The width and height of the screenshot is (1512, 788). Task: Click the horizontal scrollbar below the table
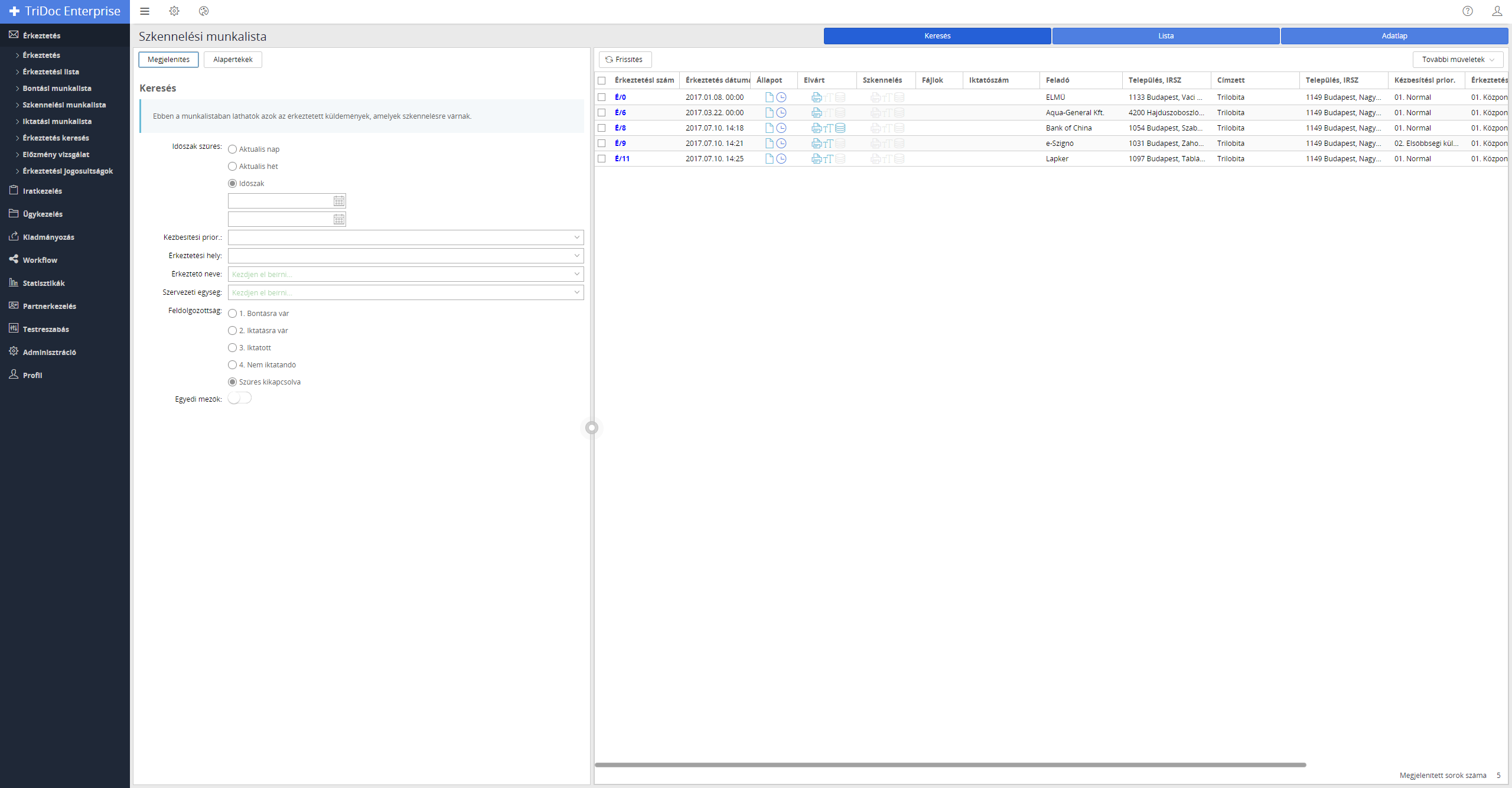pos(950,765)
